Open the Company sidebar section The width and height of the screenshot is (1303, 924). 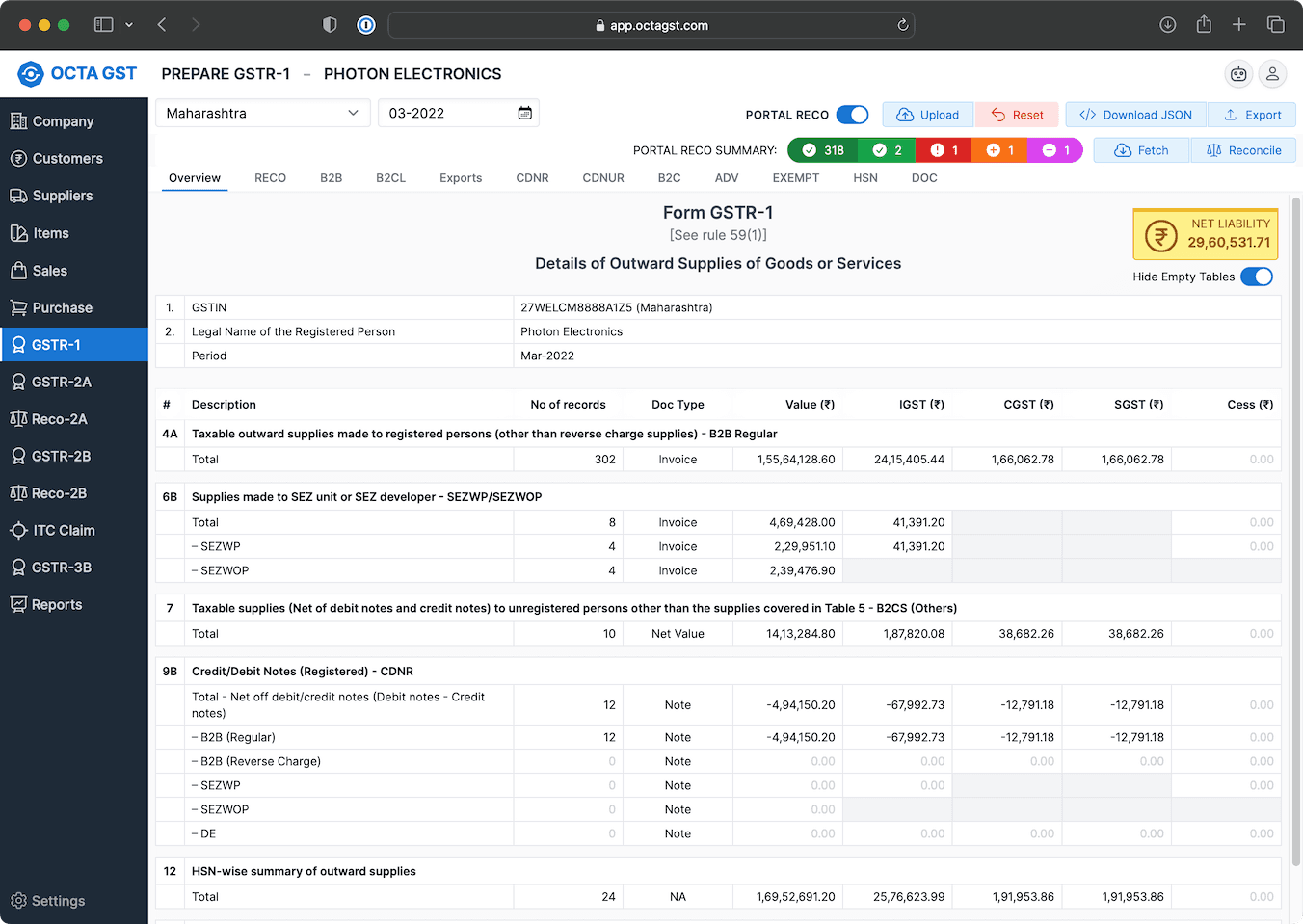click(x=74, y=121)
